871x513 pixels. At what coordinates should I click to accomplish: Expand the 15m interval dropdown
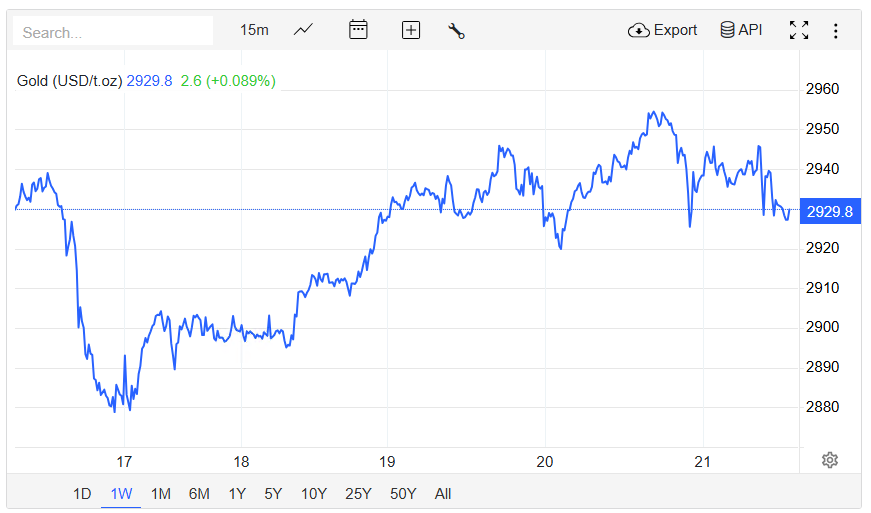pyautogui.click(x=254, y=30)
